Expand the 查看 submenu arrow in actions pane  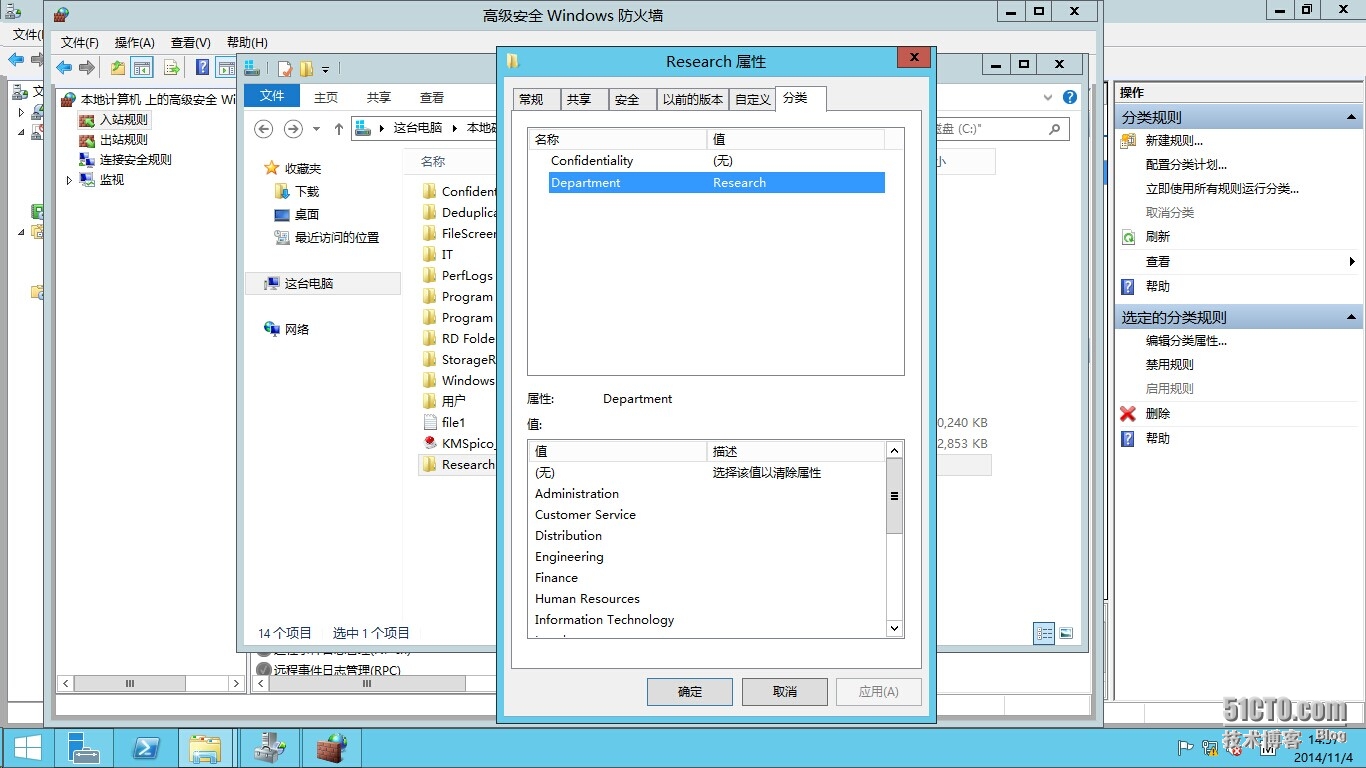click(1352, 262)
